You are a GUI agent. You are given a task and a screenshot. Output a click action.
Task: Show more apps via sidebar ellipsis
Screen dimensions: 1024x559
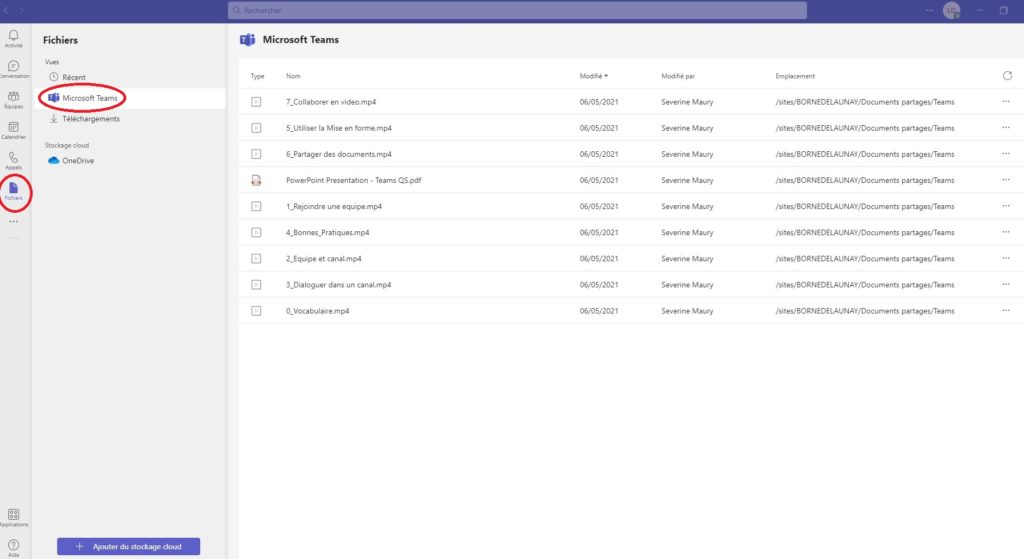tap(13, 222)
